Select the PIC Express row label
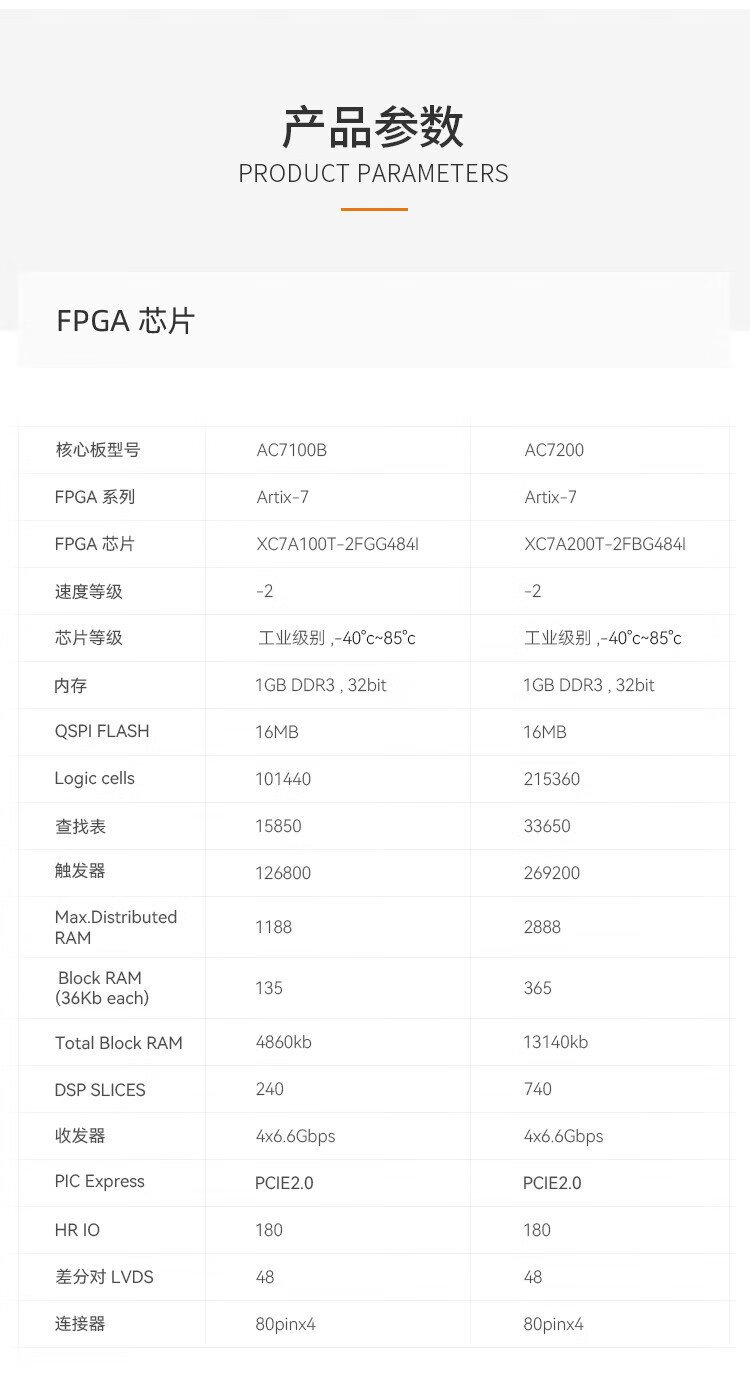This screenshot has height=1375, width=750. pyautogui.click(x=100, y=1181)
